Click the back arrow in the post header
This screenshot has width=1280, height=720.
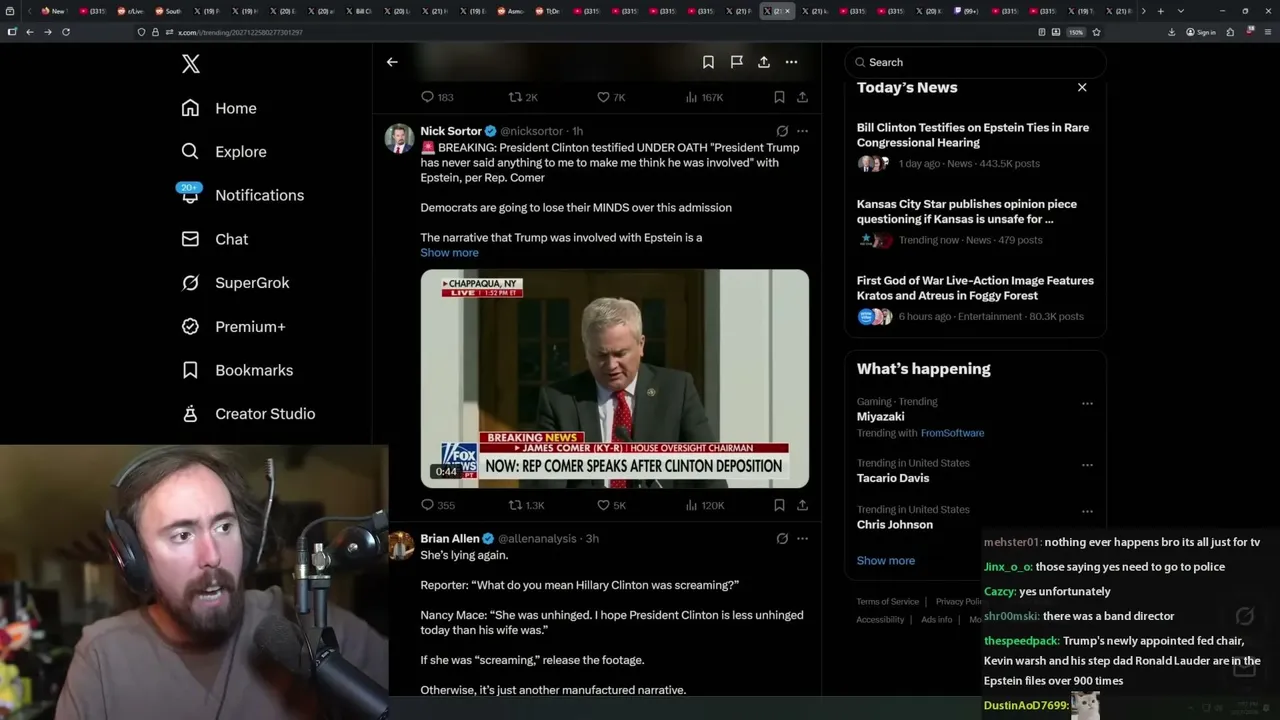[x=392, y=62]
